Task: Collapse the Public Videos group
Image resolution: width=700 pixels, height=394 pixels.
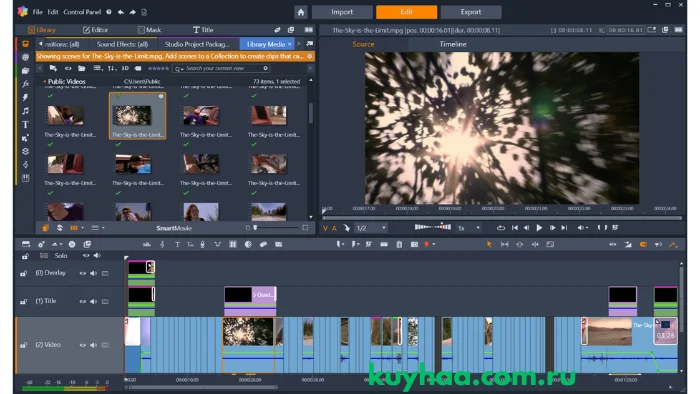Action: click(x=44, y=82)
